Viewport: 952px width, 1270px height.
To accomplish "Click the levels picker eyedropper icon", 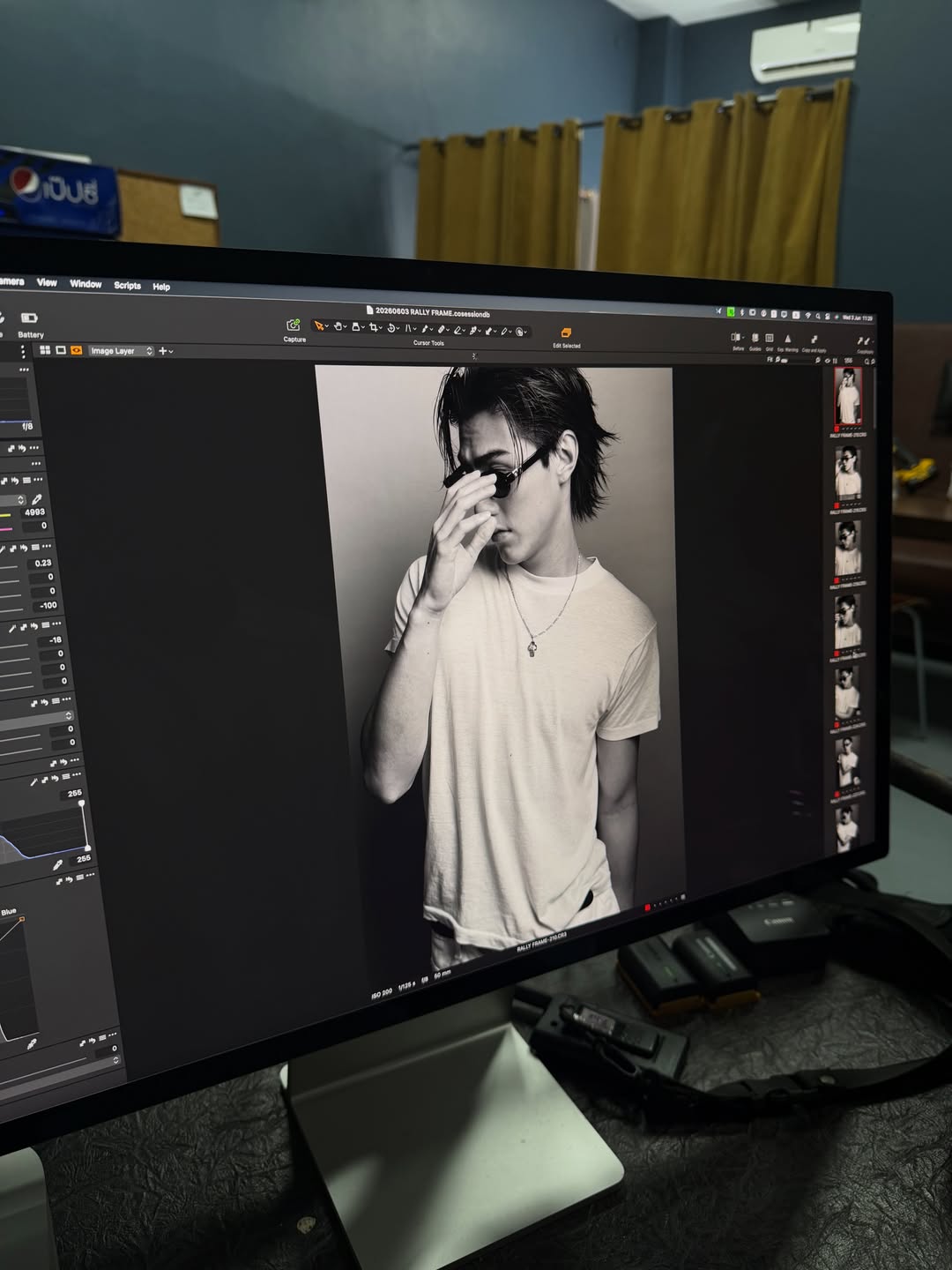I will pos(58,864).
